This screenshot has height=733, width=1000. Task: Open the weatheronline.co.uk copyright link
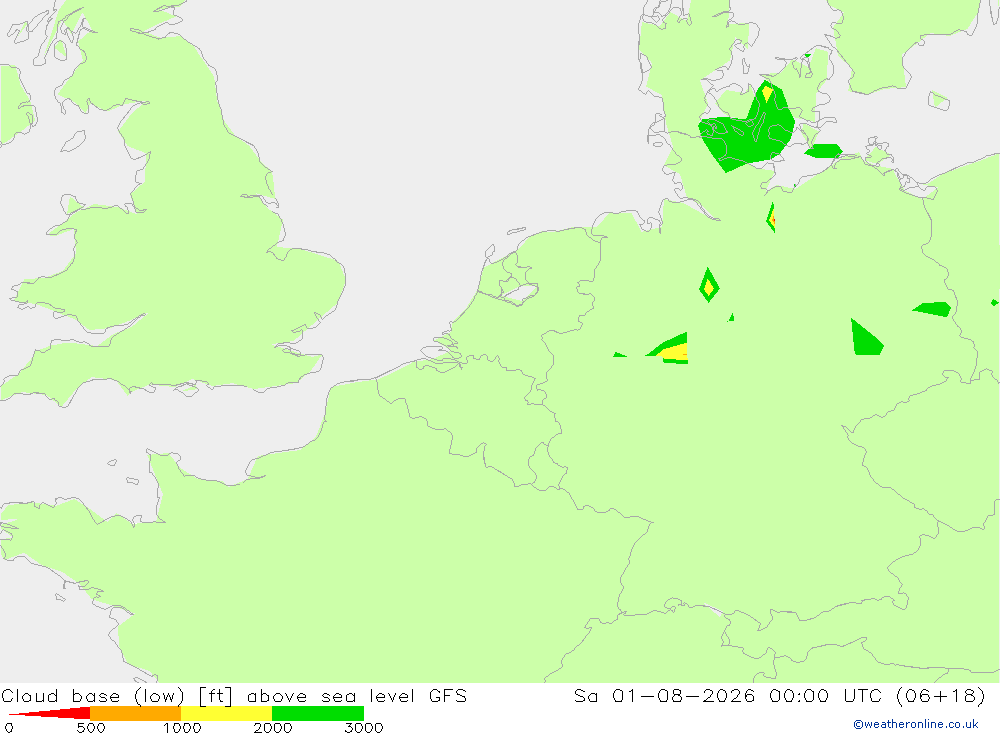pyautogui.click(x=916, y=724)
